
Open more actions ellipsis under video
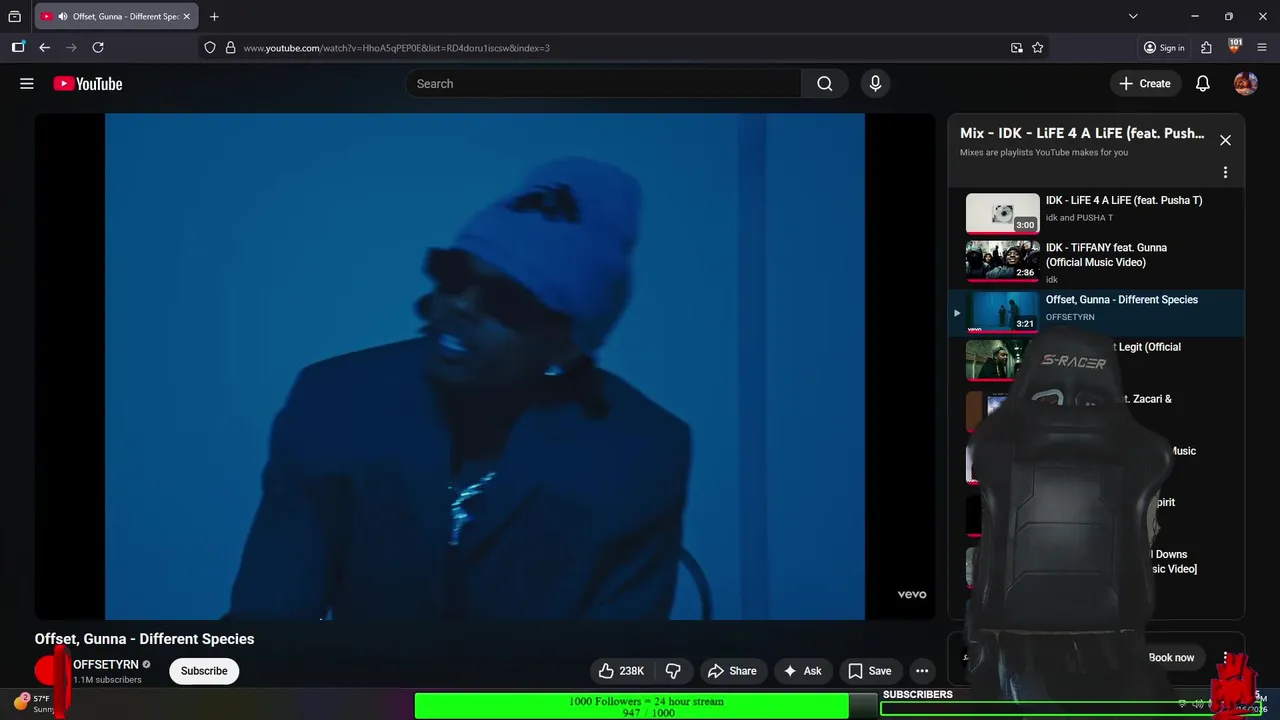922,671
